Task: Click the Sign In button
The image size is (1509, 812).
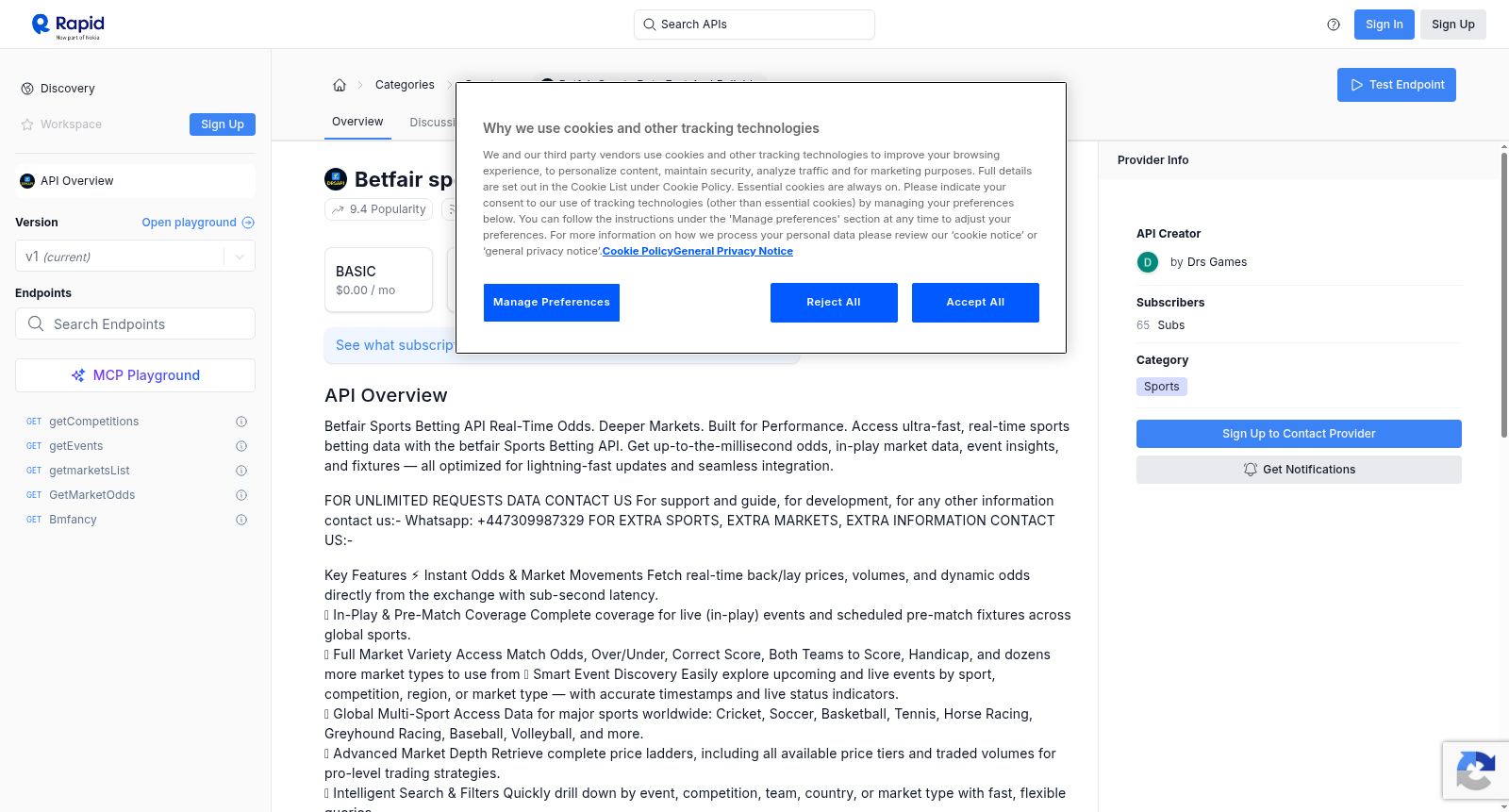Action: coord(1384,25)
